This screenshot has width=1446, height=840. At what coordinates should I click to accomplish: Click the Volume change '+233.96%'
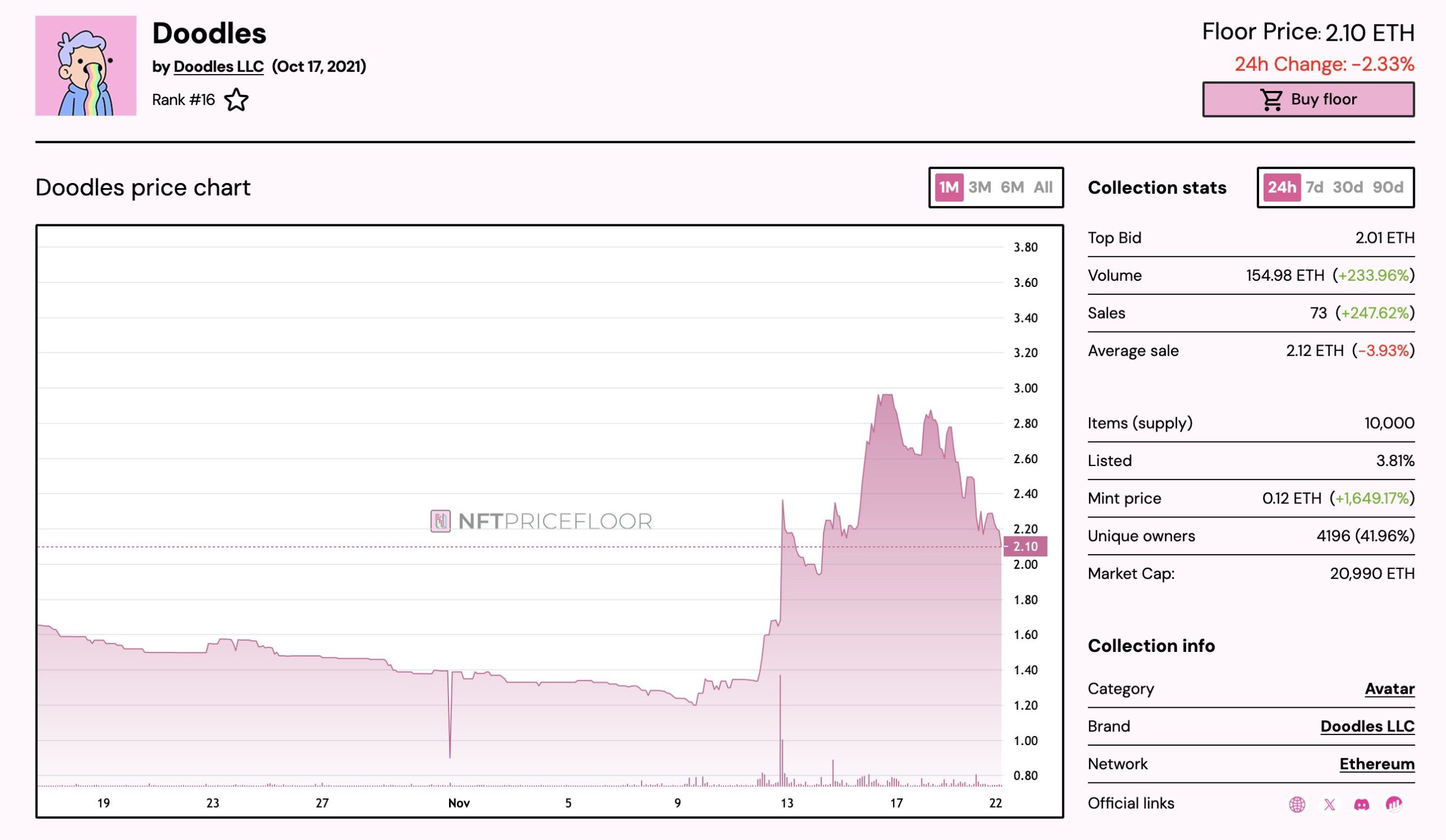point(1374,276)
